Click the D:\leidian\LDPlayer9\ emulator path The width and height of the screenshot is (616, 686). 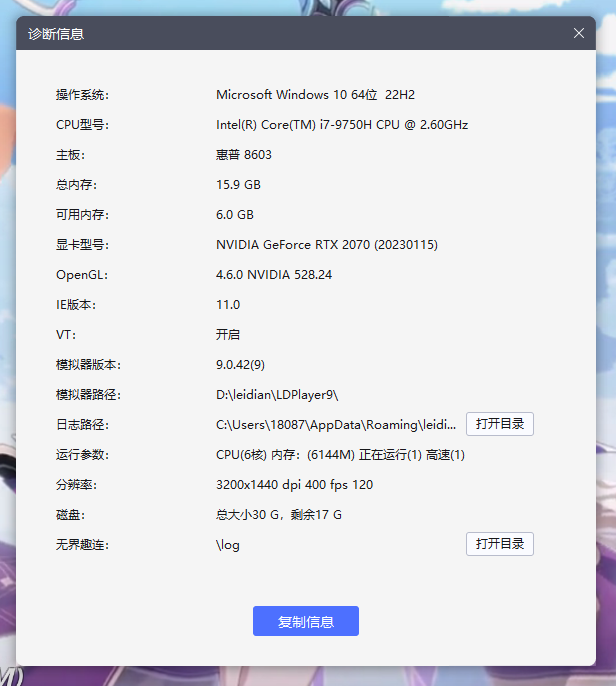[x=278, y=395]
